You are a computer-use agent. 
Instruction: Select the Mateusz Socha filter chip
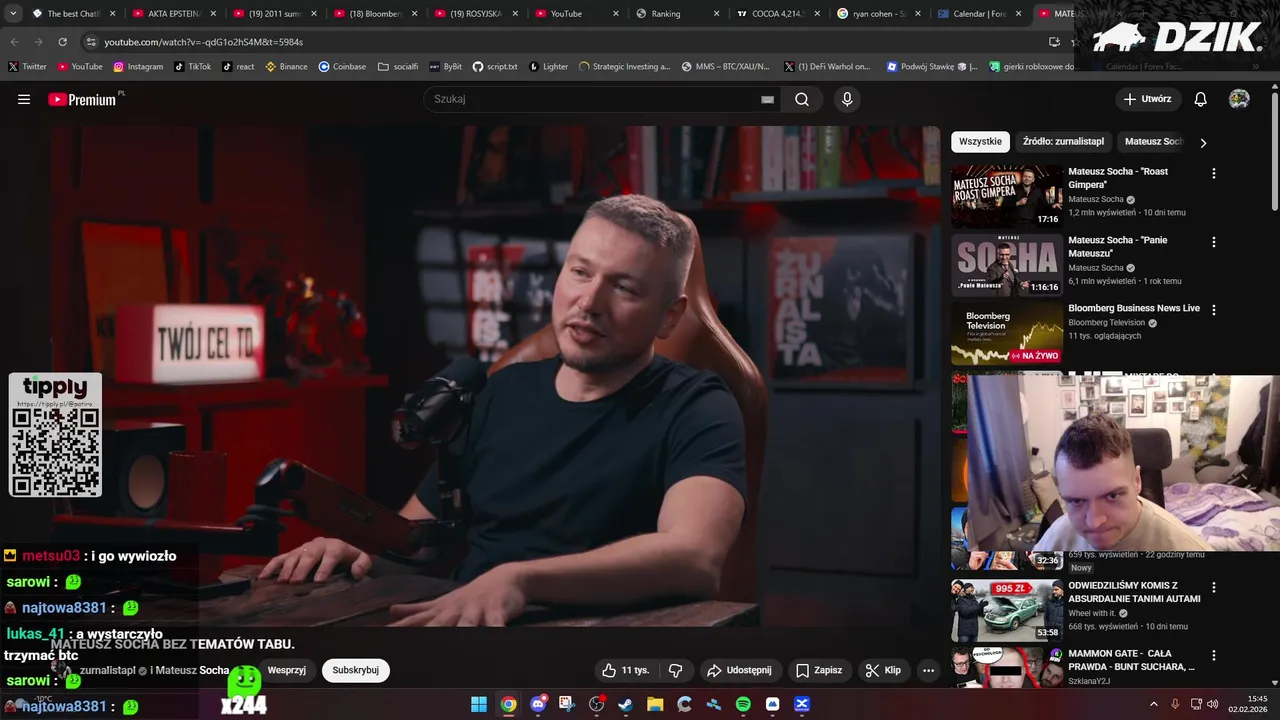coord(1153,141)
